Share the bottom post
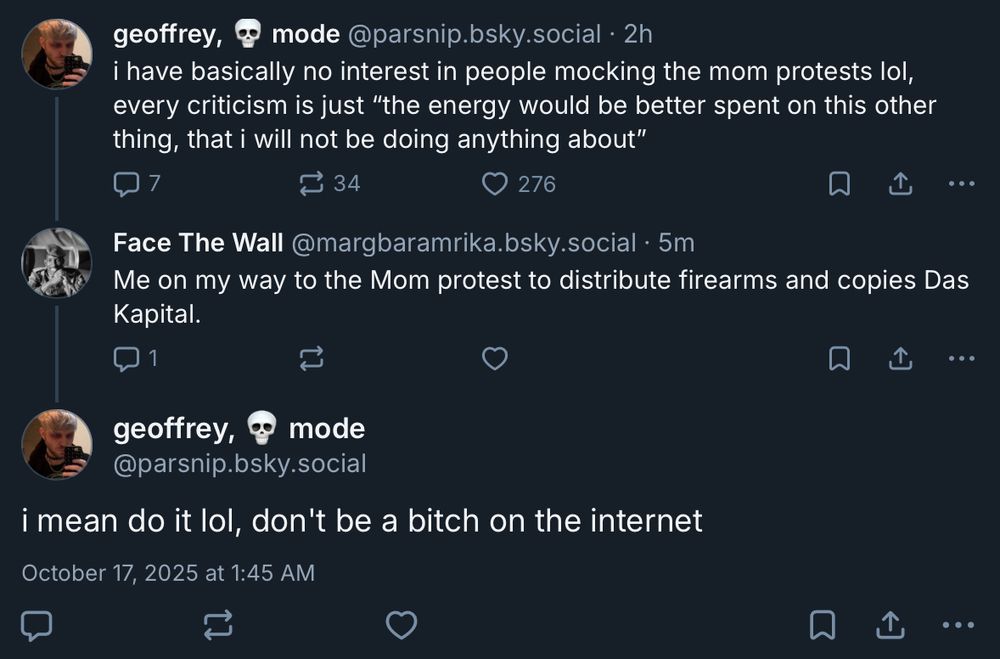The image size is (1000, 659). [890, 626]
